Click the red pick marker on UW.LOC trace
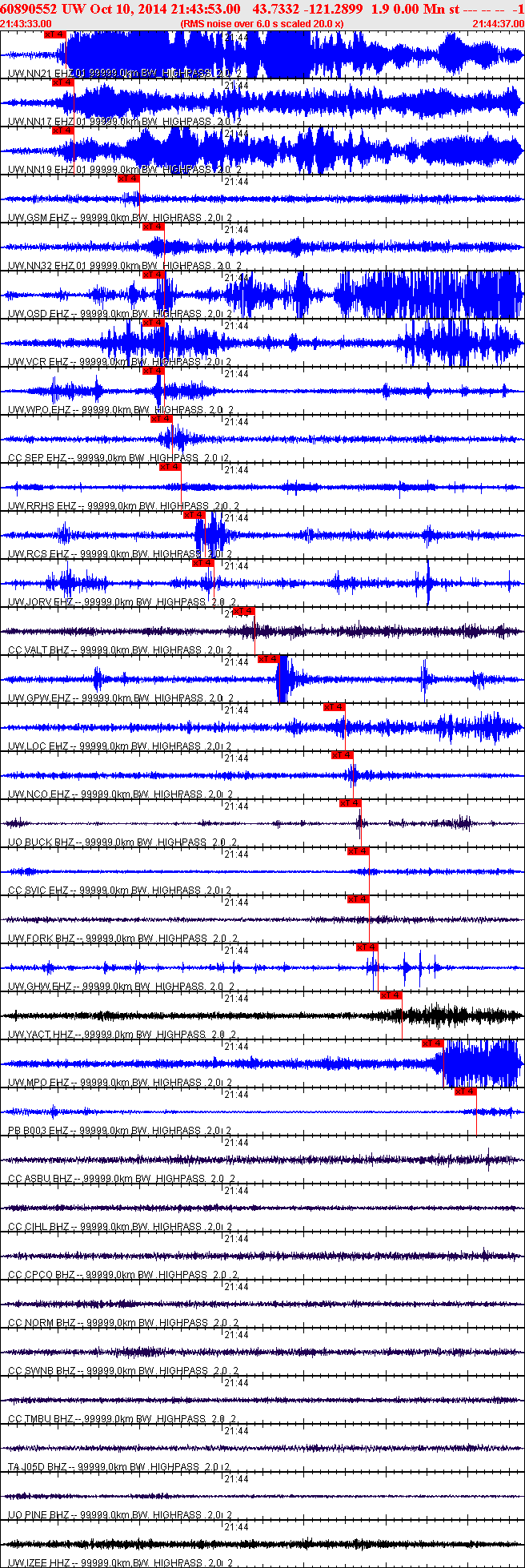This screenshot has height=1568, width=525. point(335,707)
